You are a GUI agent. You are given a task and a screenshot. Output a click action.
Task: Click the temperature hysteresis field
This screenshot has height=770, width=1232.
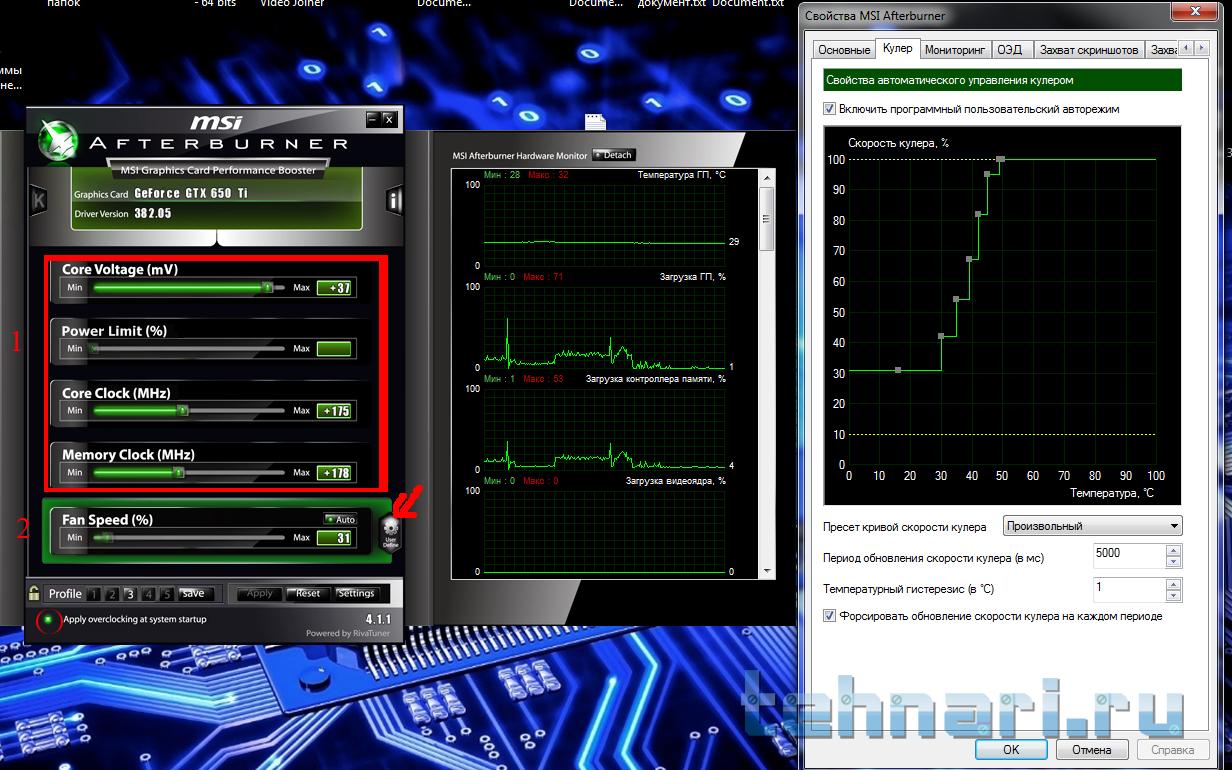pyautogui.click(x=1129, y=589)
